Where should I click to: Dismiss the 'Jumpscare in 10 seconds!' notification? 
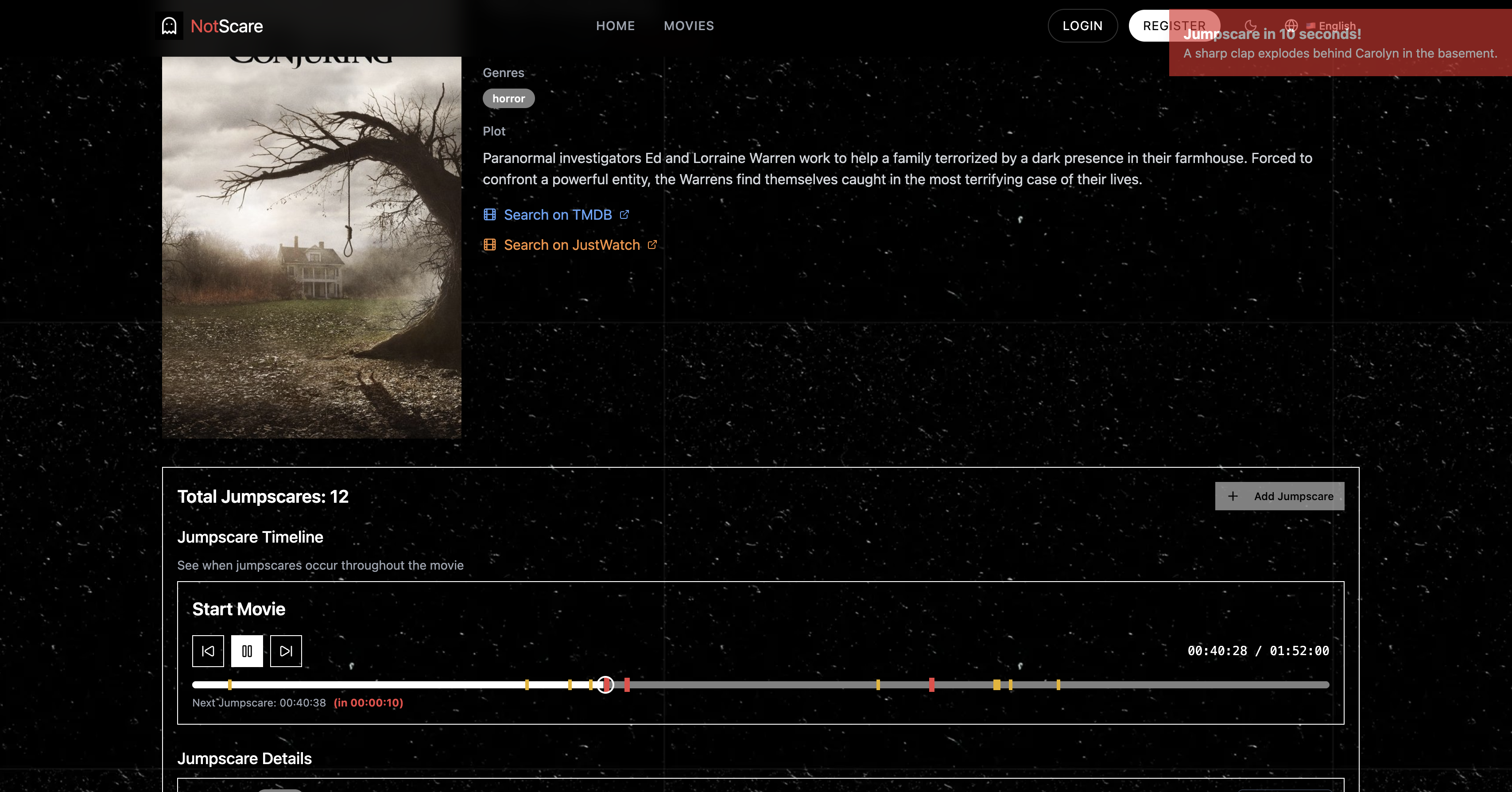1340,42
